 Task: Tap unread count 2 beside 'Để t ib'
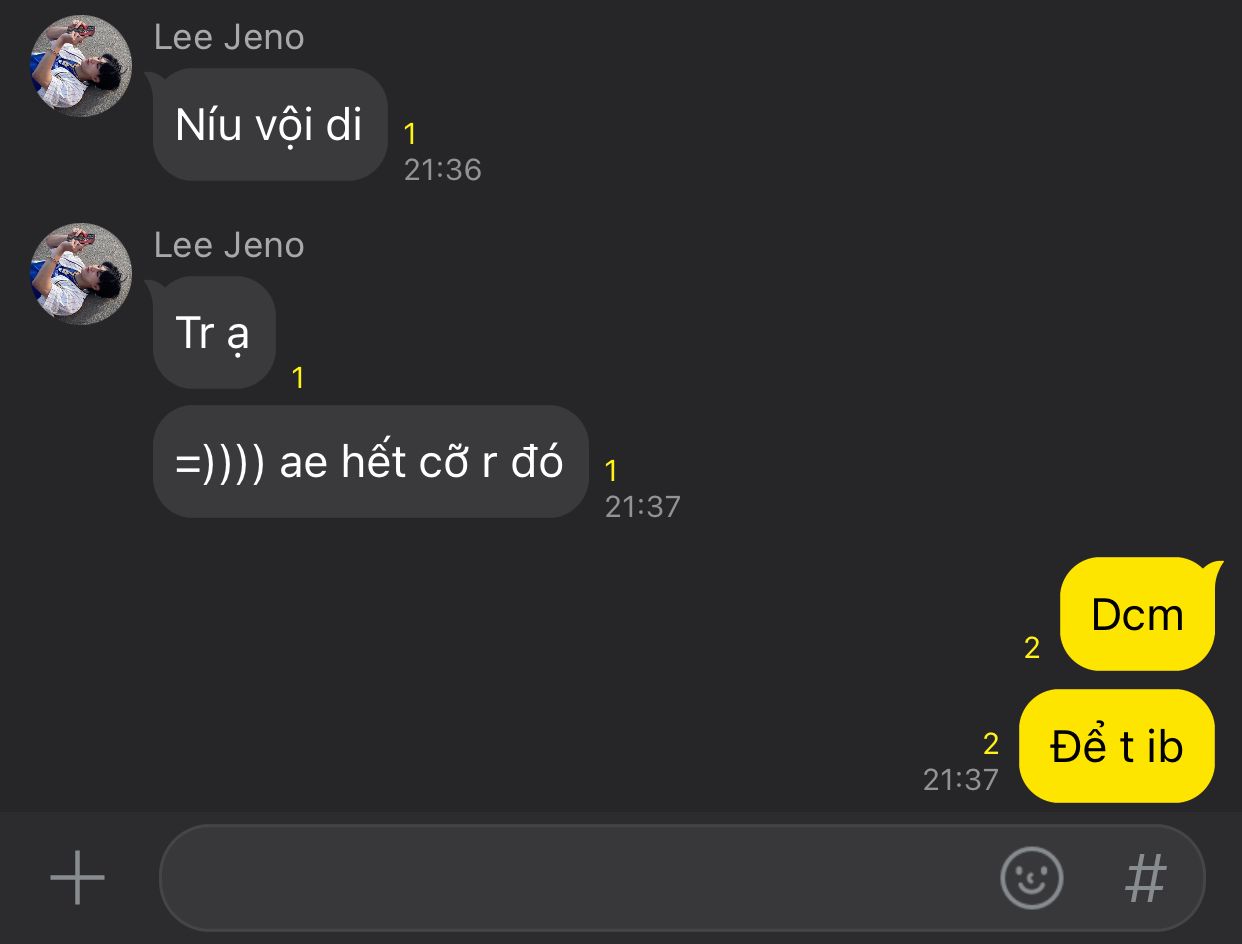coord(991,744)
